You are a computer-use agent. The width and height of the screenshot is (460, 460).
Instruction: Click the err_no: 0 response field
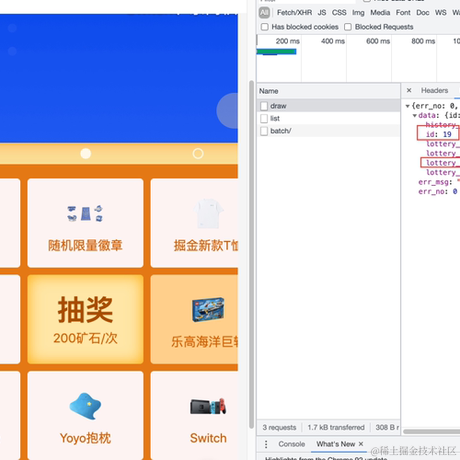click(438, 192)
